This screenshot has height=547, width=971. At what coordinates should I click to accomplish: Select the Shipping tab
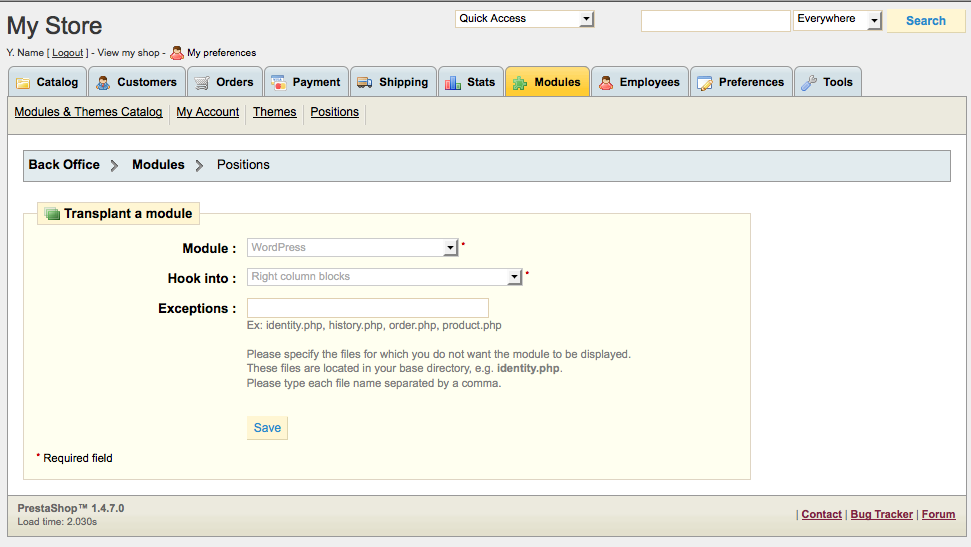coord(394,82)
